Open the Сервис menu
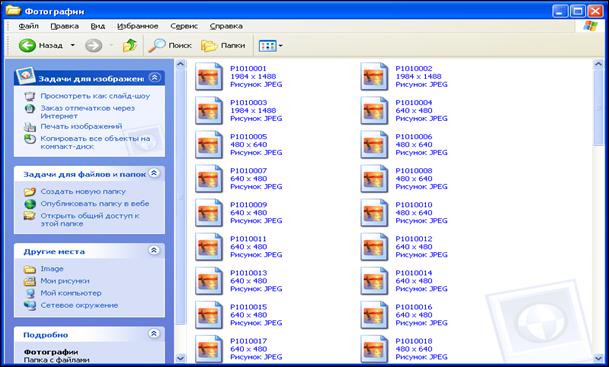Image resolution: width=609 pixels, height=367 pixels. tap(184, 26)
